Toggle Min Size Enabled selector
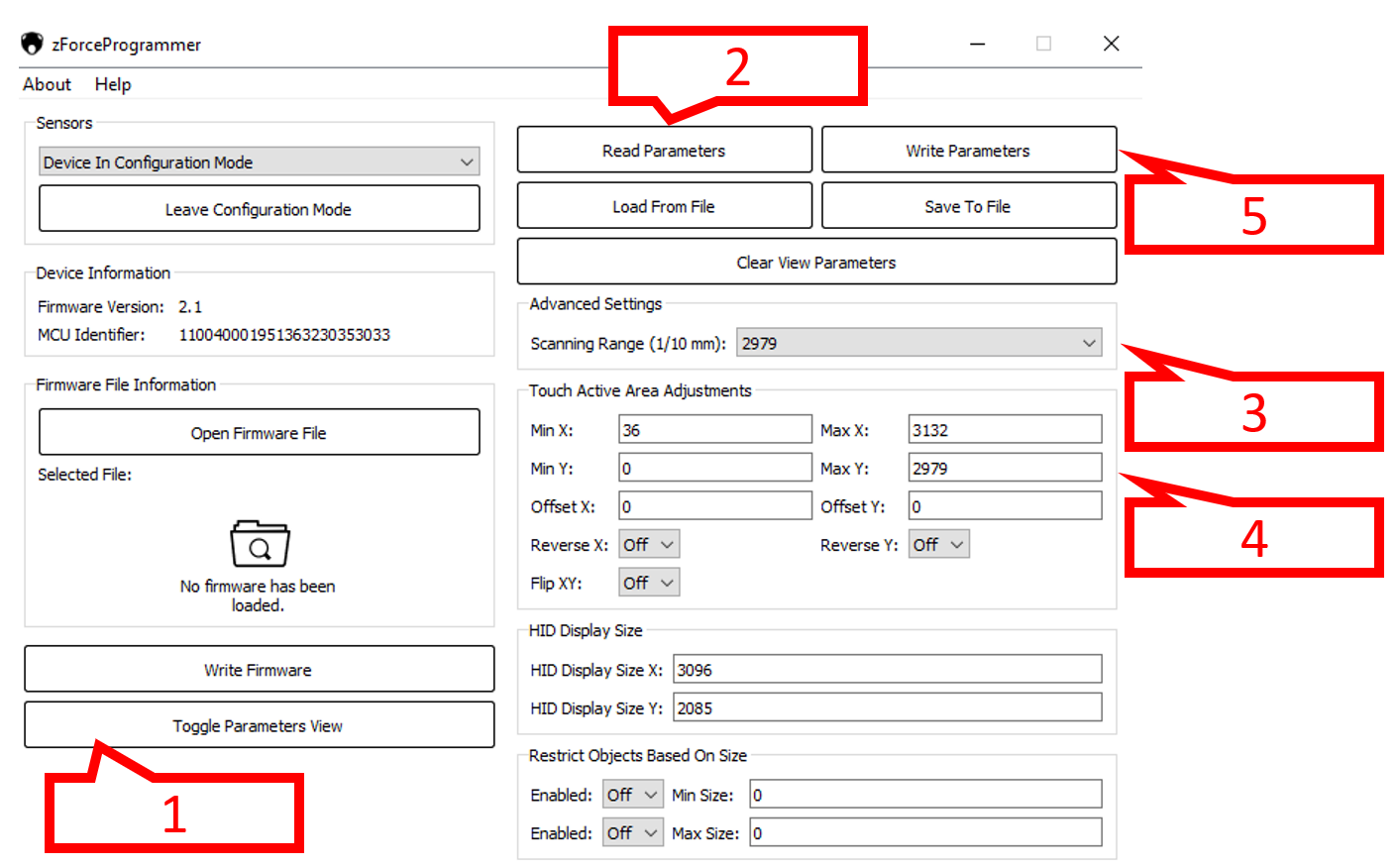Viewport: 1397px width, 868px height. (632, 796)
